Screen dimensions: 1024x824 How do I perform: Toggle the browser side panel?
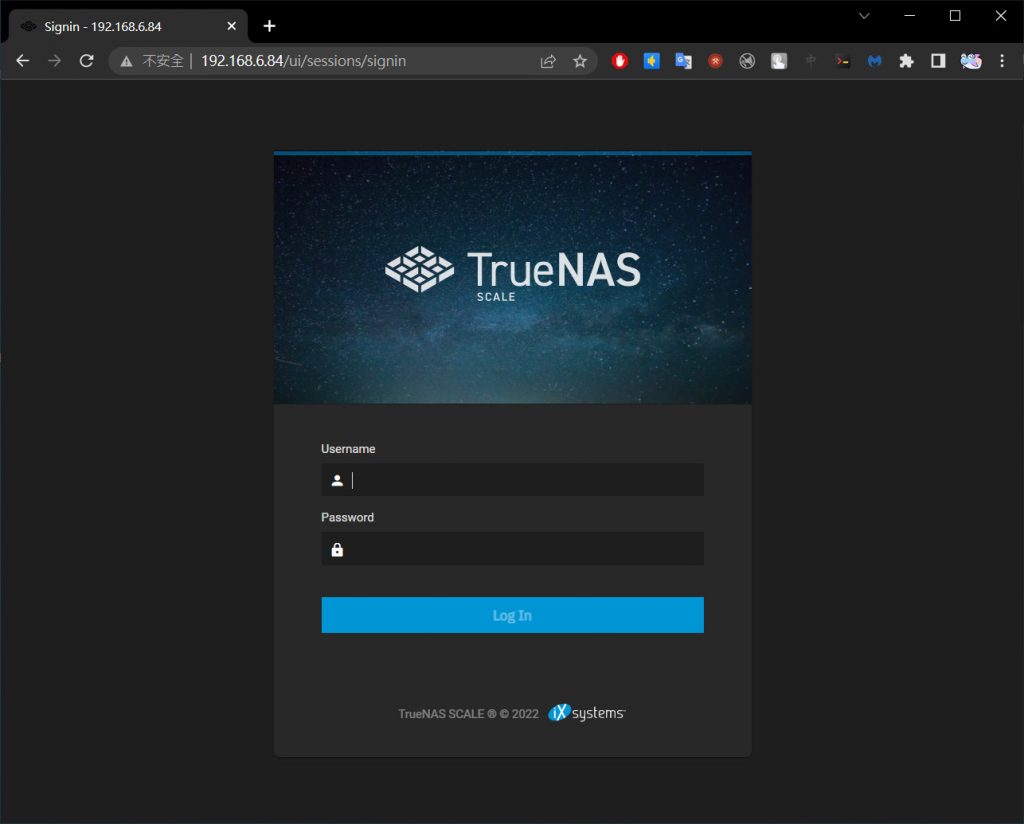coord(938,61)
